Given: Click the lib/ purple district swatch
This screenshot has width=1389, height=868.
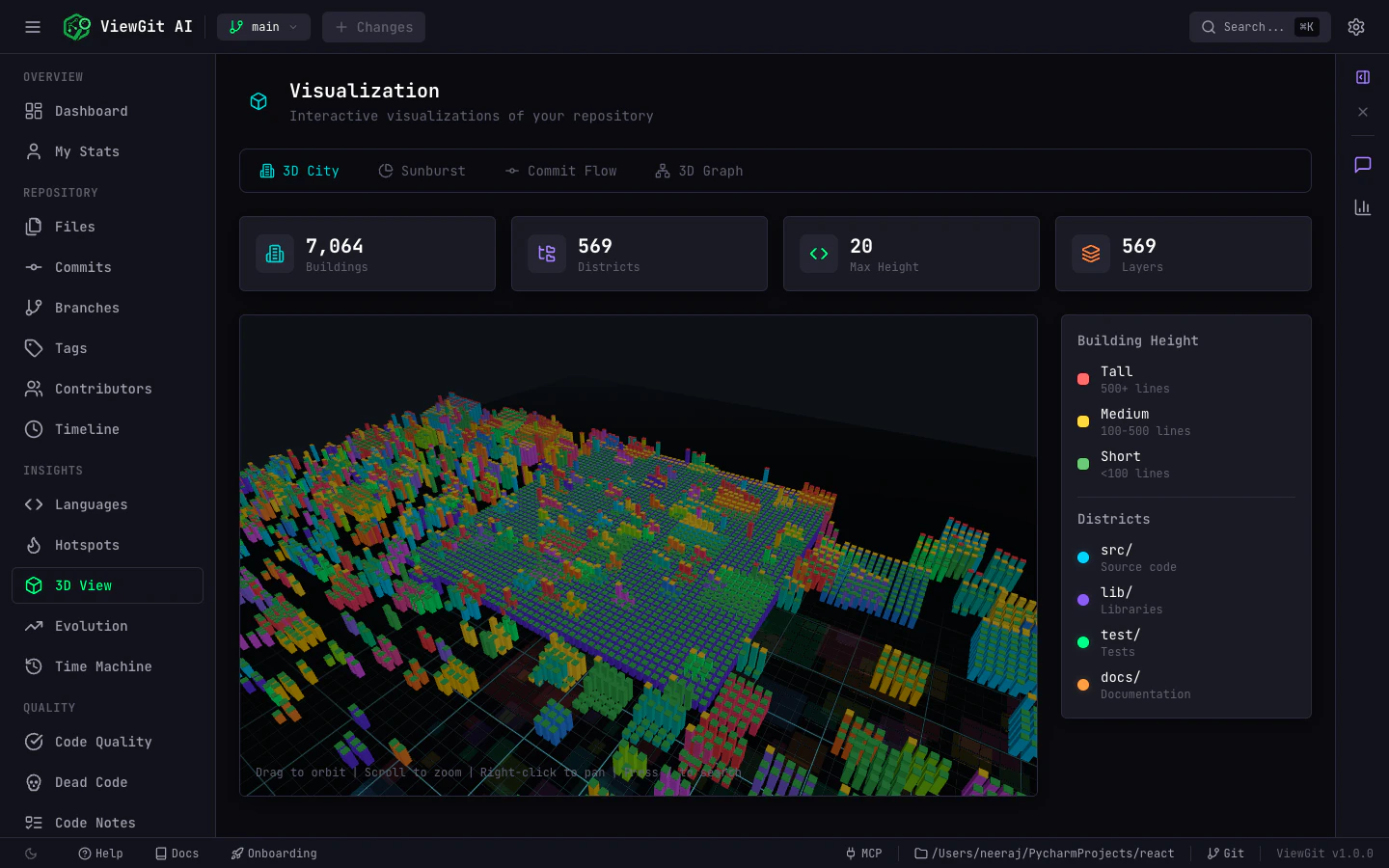Looking at the screenshot, I should 1083,600.
